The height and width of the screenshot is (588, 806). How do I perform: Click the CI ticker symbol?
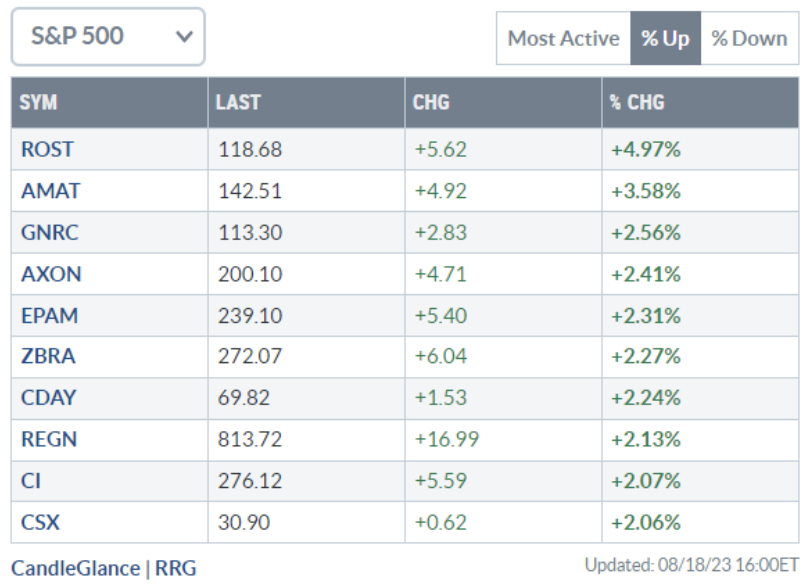coord(30,481)
